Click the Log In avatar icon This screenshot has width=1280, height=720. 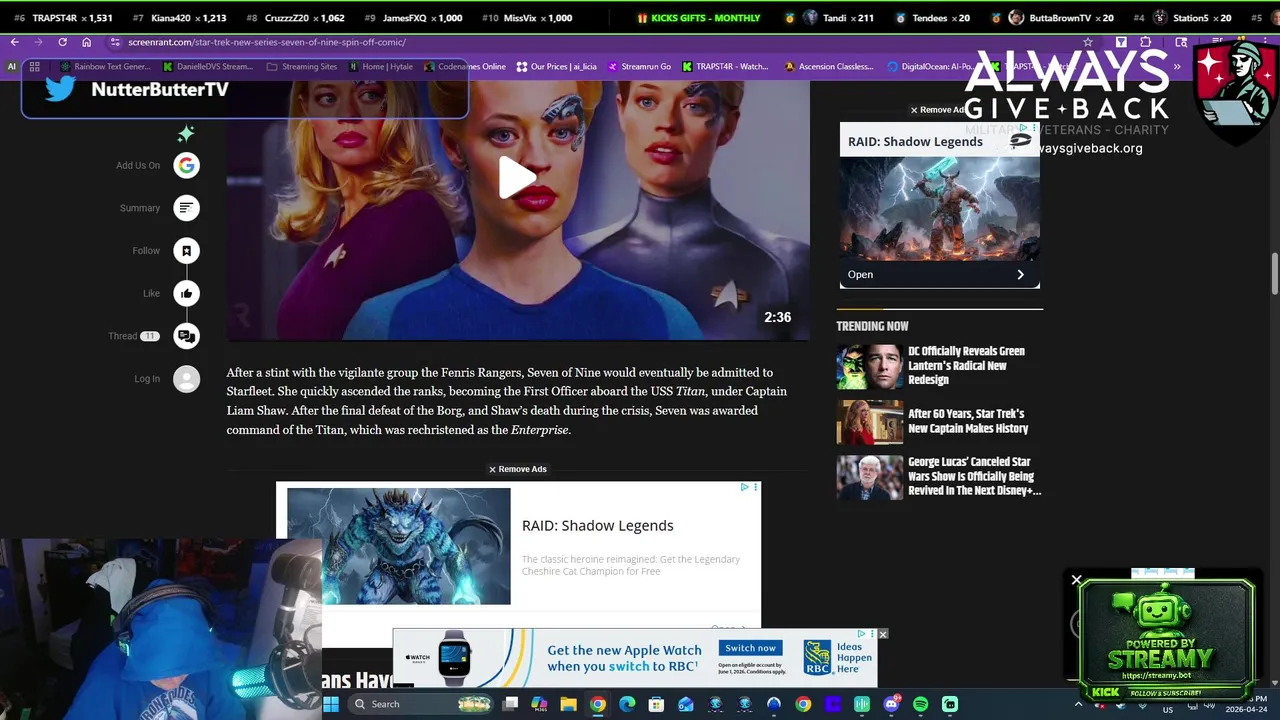click(186, 379)
